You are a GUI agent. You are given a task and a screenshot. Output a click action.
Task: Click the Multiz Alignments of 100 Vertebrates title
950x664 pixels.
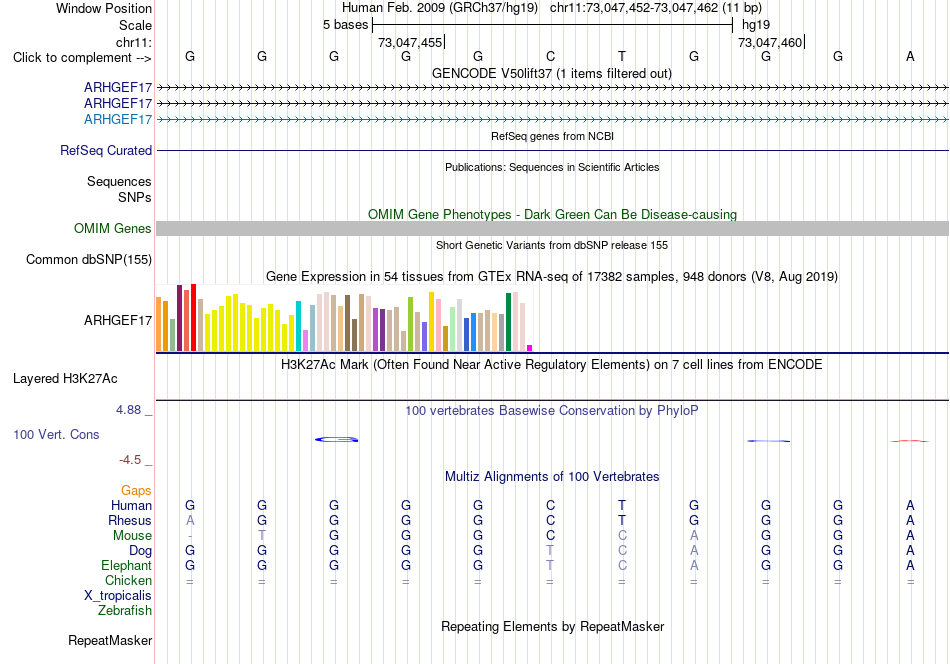tap(552, 477)
